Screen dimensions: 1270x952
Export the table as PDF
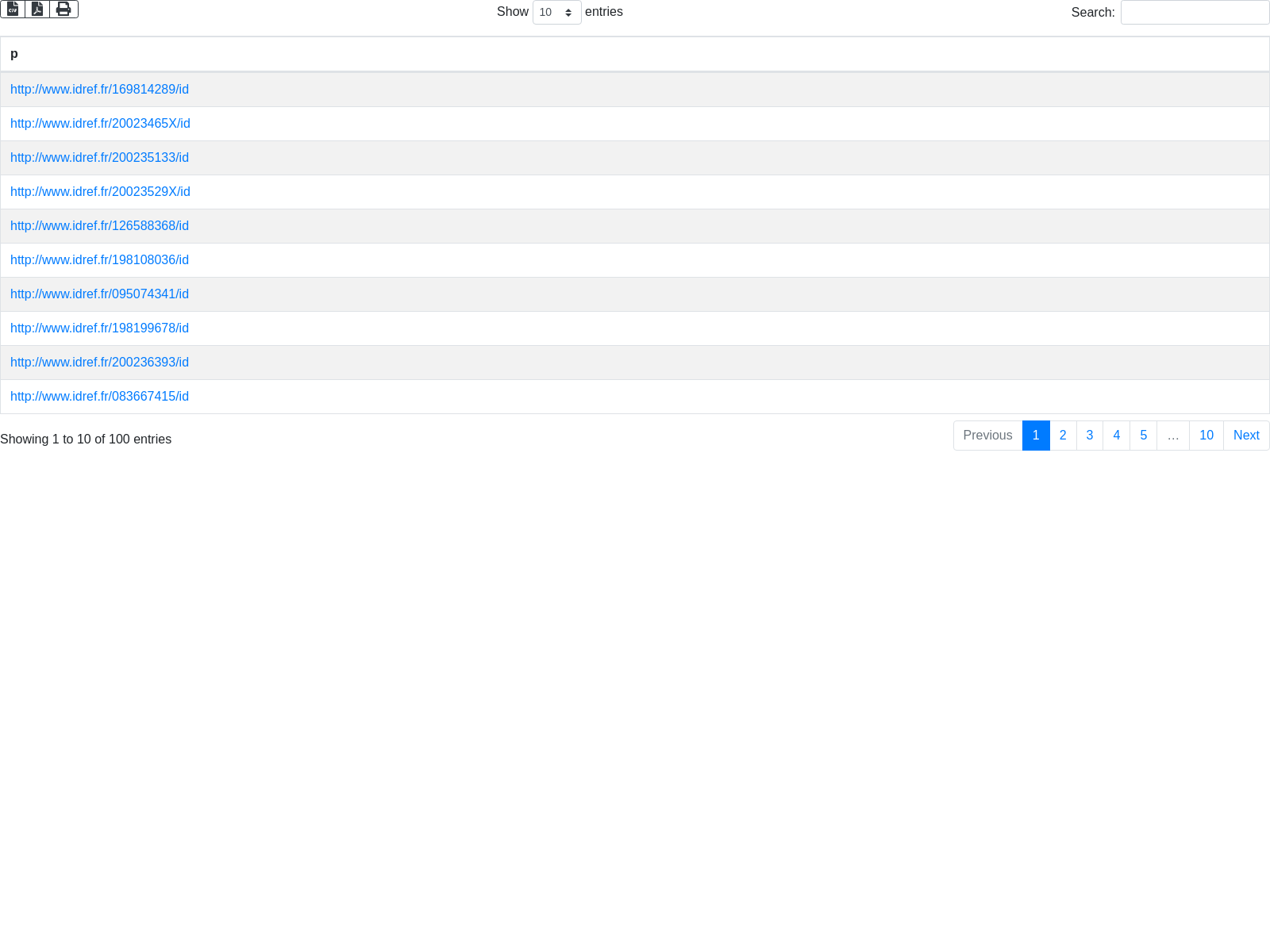pos(37,9)
